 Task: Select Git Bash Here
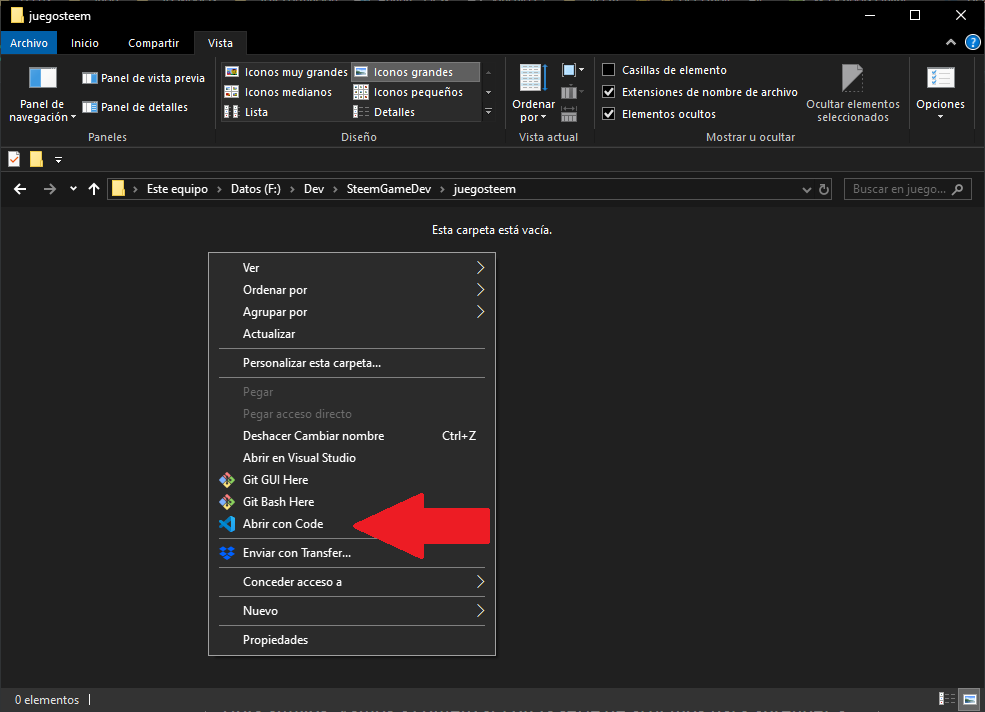point(352,501)
